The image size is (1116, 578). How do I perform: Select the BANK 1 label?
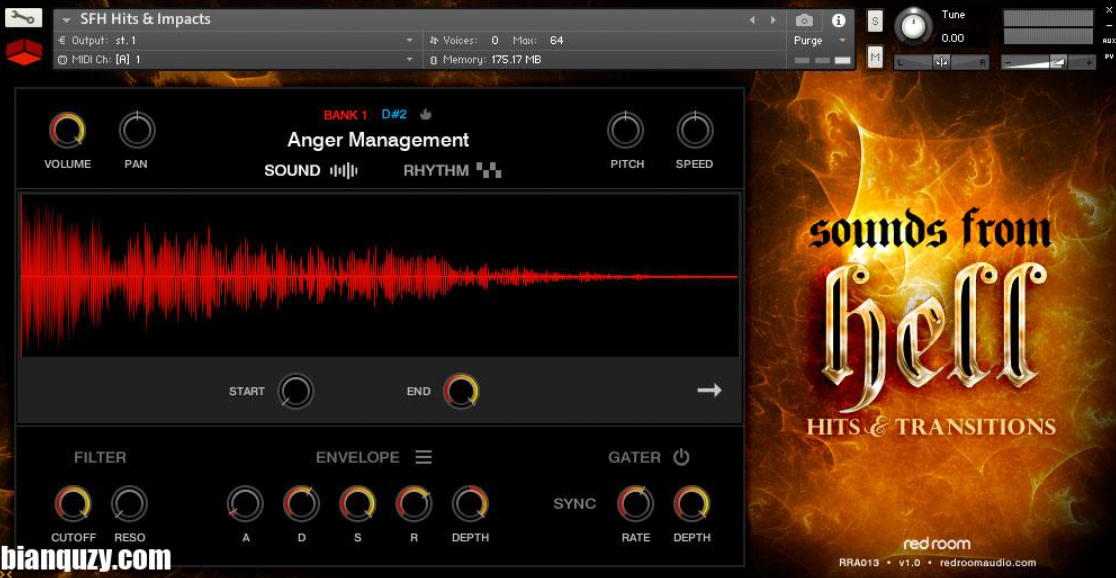(345, 115)
